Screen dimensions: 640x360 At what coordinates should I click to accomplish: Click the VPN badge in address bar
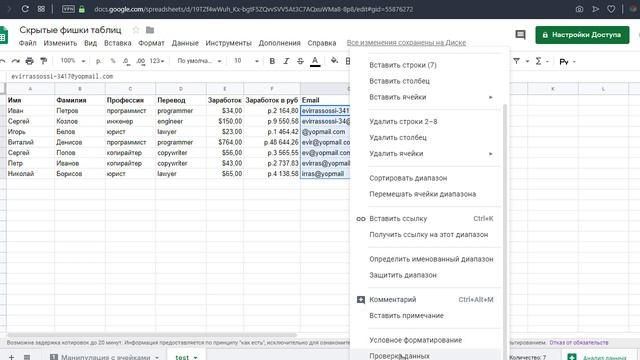[68, 9]
